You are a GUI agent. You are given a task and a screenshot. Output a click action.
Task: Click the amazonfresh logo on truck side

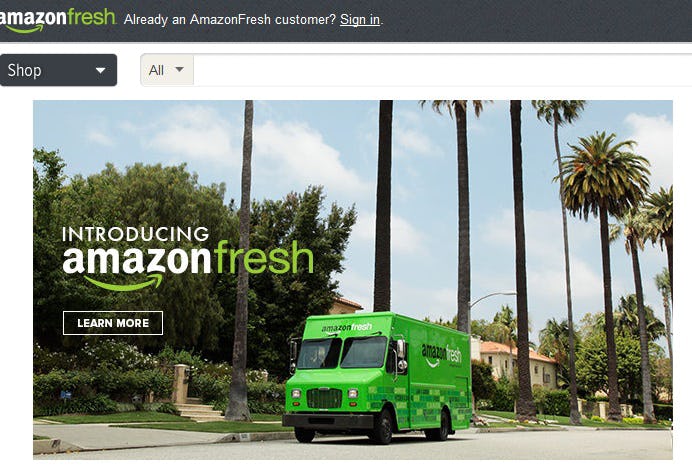441,354
